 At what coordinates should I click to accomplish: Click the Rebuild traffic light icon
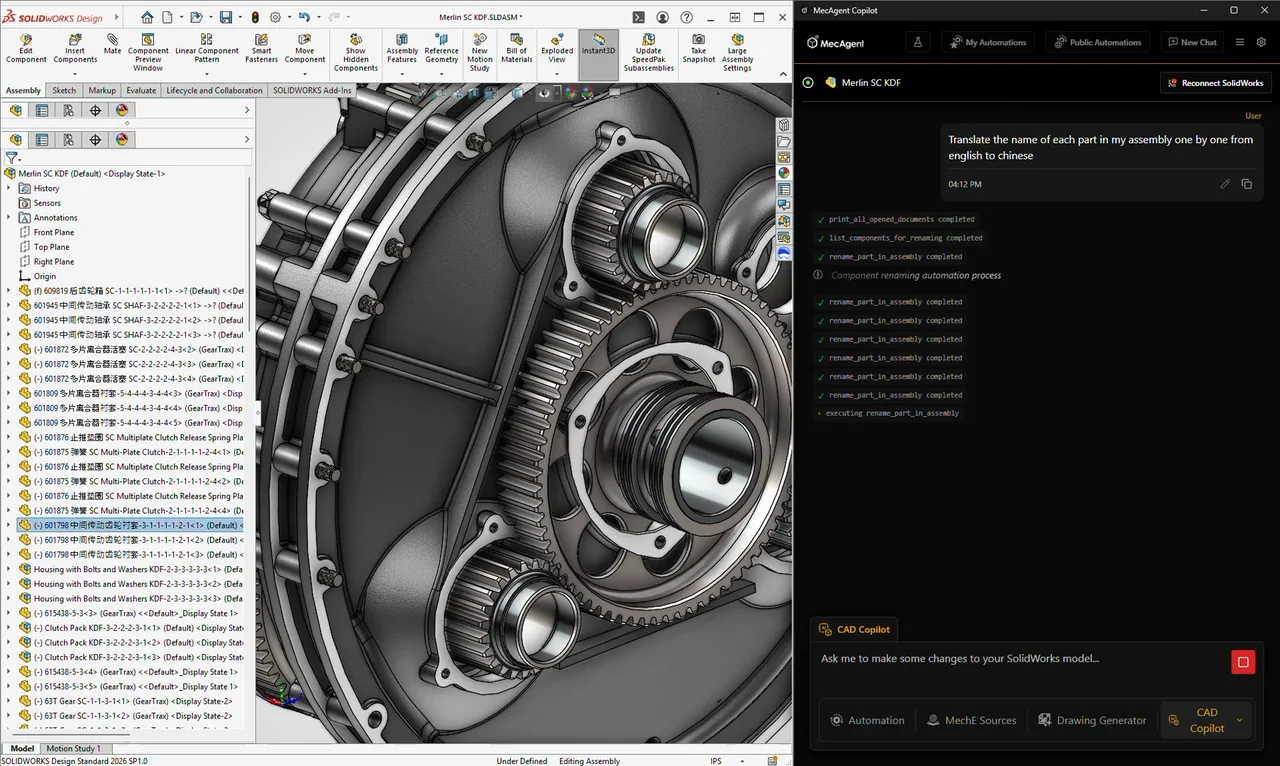tap(254, 17)
